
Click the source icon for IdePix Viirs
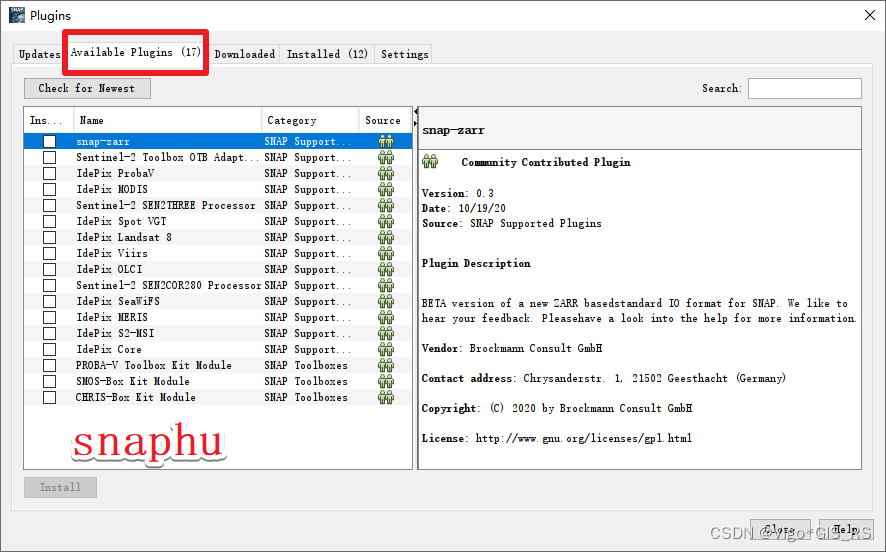coord(386,254)
